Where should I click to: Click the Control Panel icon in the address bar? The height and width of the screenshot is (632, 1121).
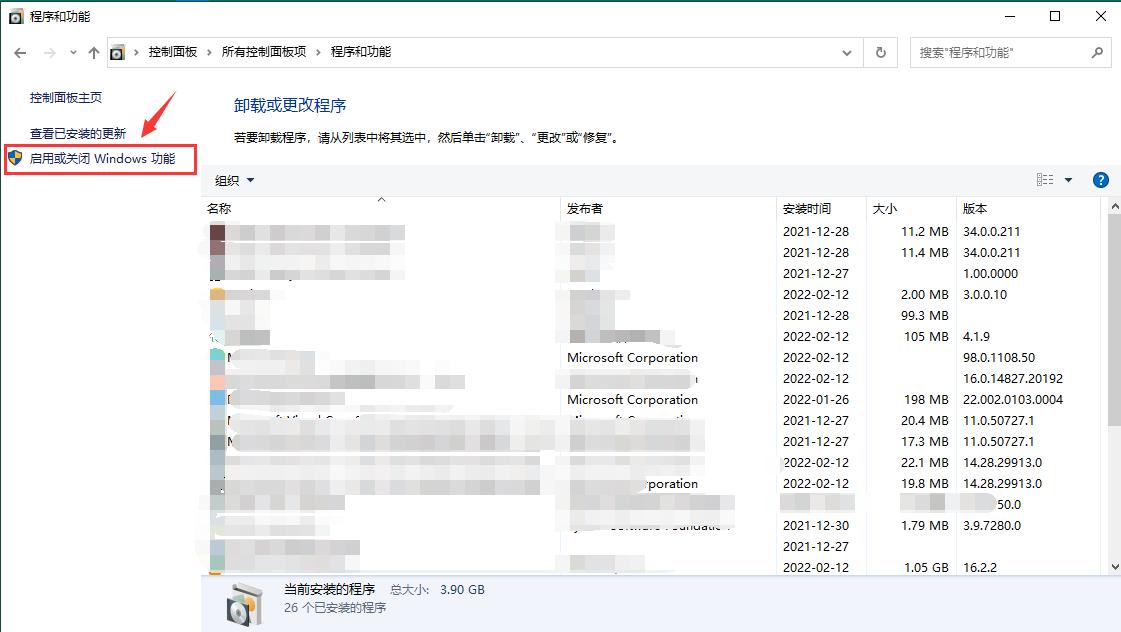pos(117,52)
